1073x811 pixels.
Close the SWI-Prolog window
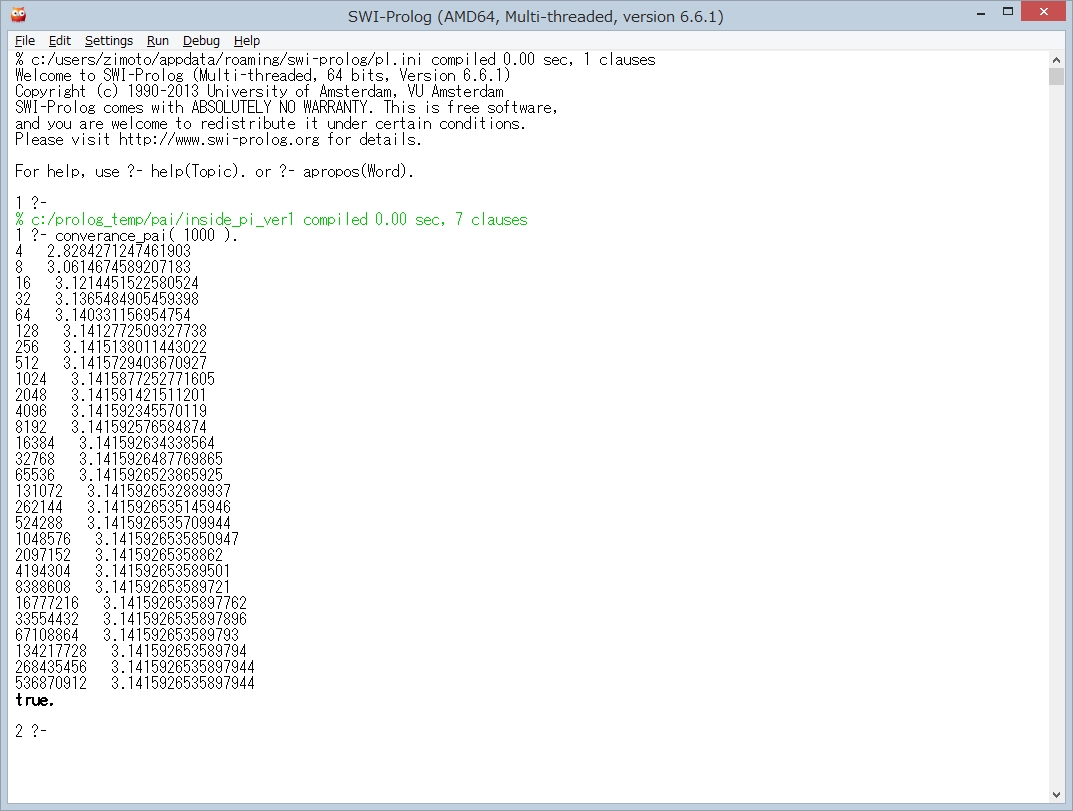click(1044, 12)
